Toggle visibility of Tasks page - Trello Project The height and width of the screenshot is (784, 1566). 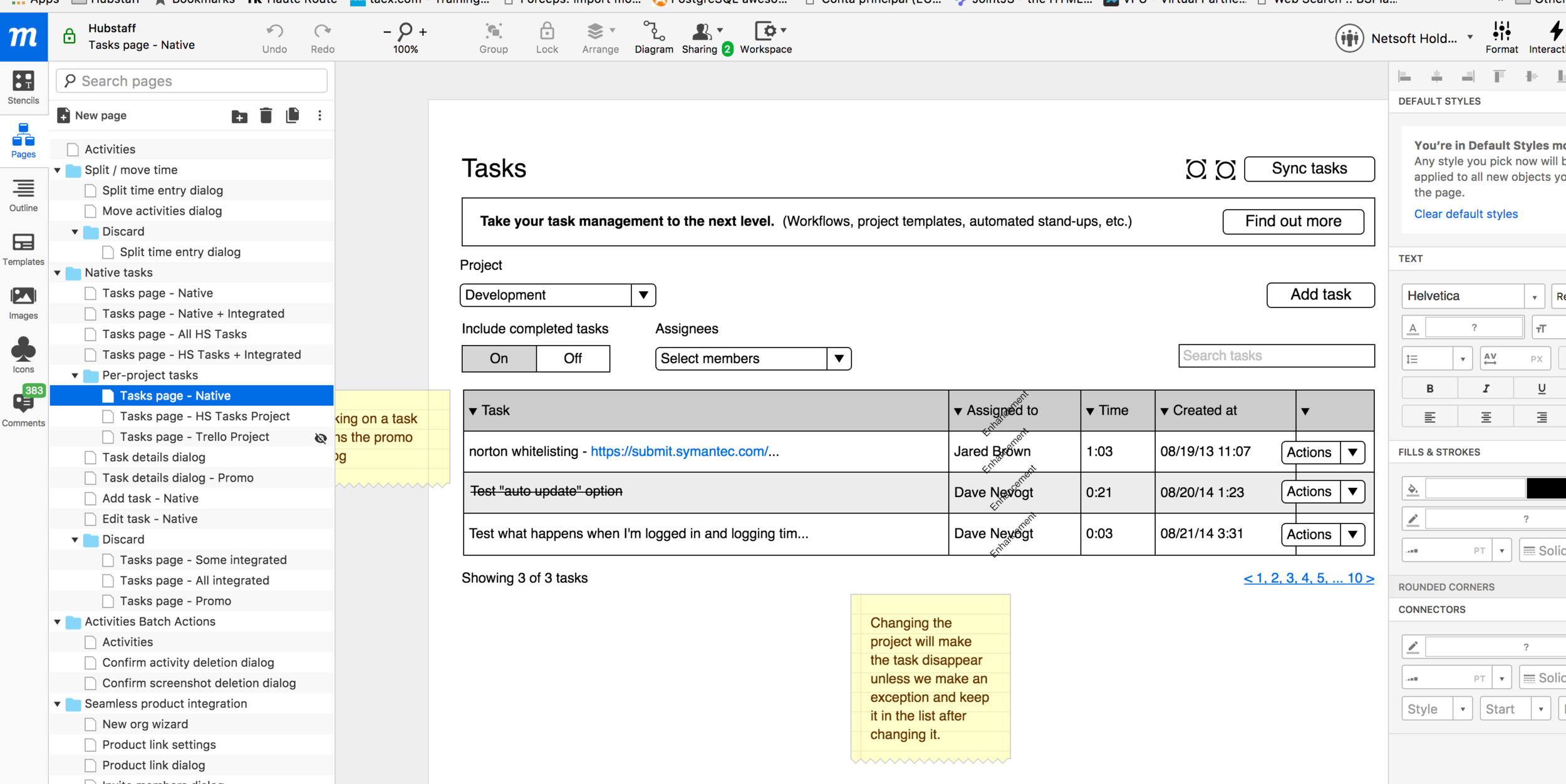(321, 438)
